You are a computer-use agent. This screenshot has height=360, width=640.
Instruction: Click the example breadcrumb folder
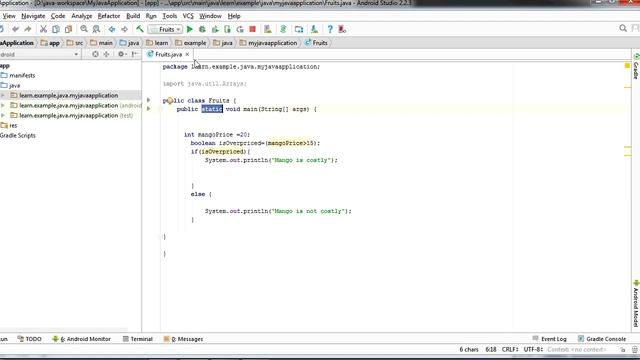191,43
